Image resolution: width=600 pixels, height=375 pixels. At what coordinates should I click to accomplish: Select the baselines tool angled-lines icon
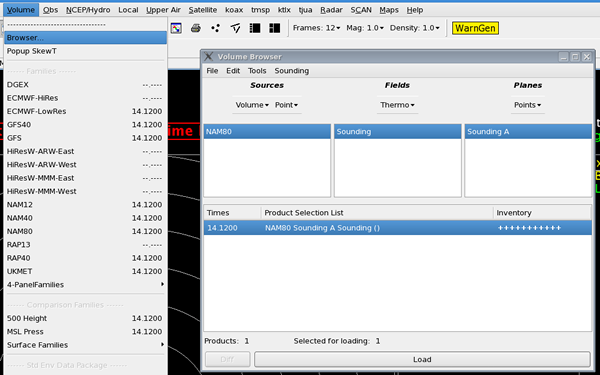[x=235, y=28]
